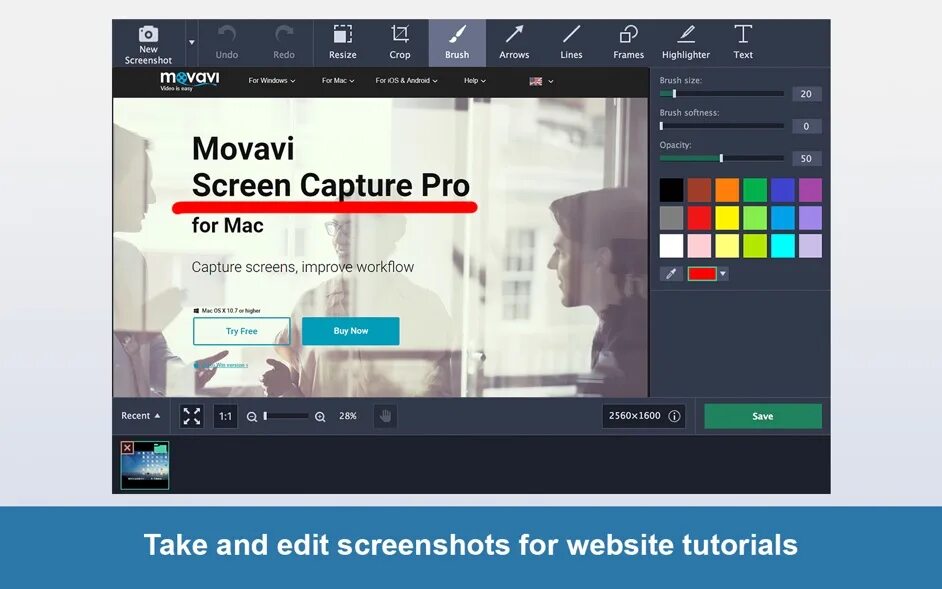The image size is (942, 589).
Task: Choose the pale lilac bottom-row swatch
Action: 810,246
